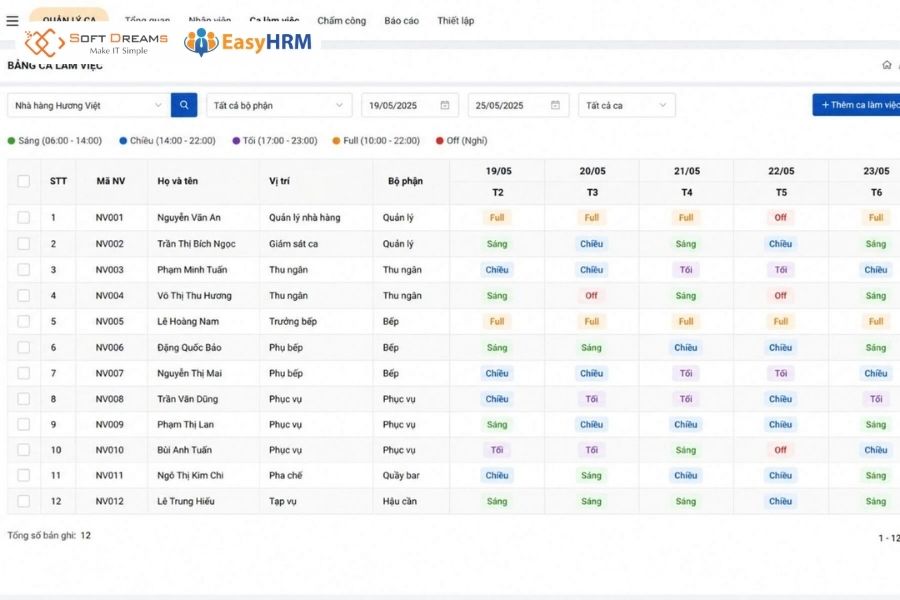Check the box for Lê Hoàng Nam
Image resolution: width=900 pixels, height=600 pixels.
click(x=24, y=321)
